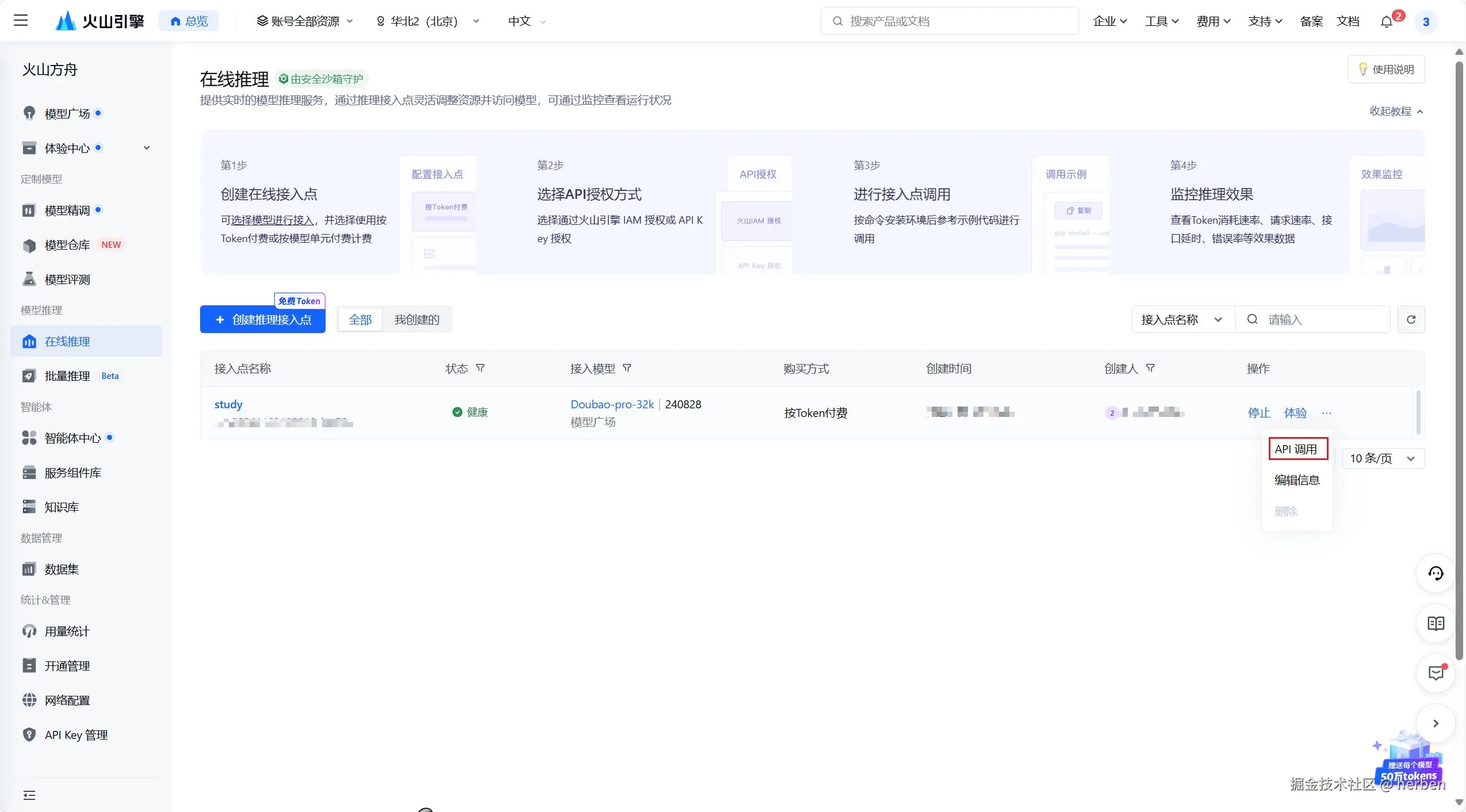Expand the 工具 menu
Image resolution: width=1466 pixels, height=812 pixels.
click(1162, 21)
